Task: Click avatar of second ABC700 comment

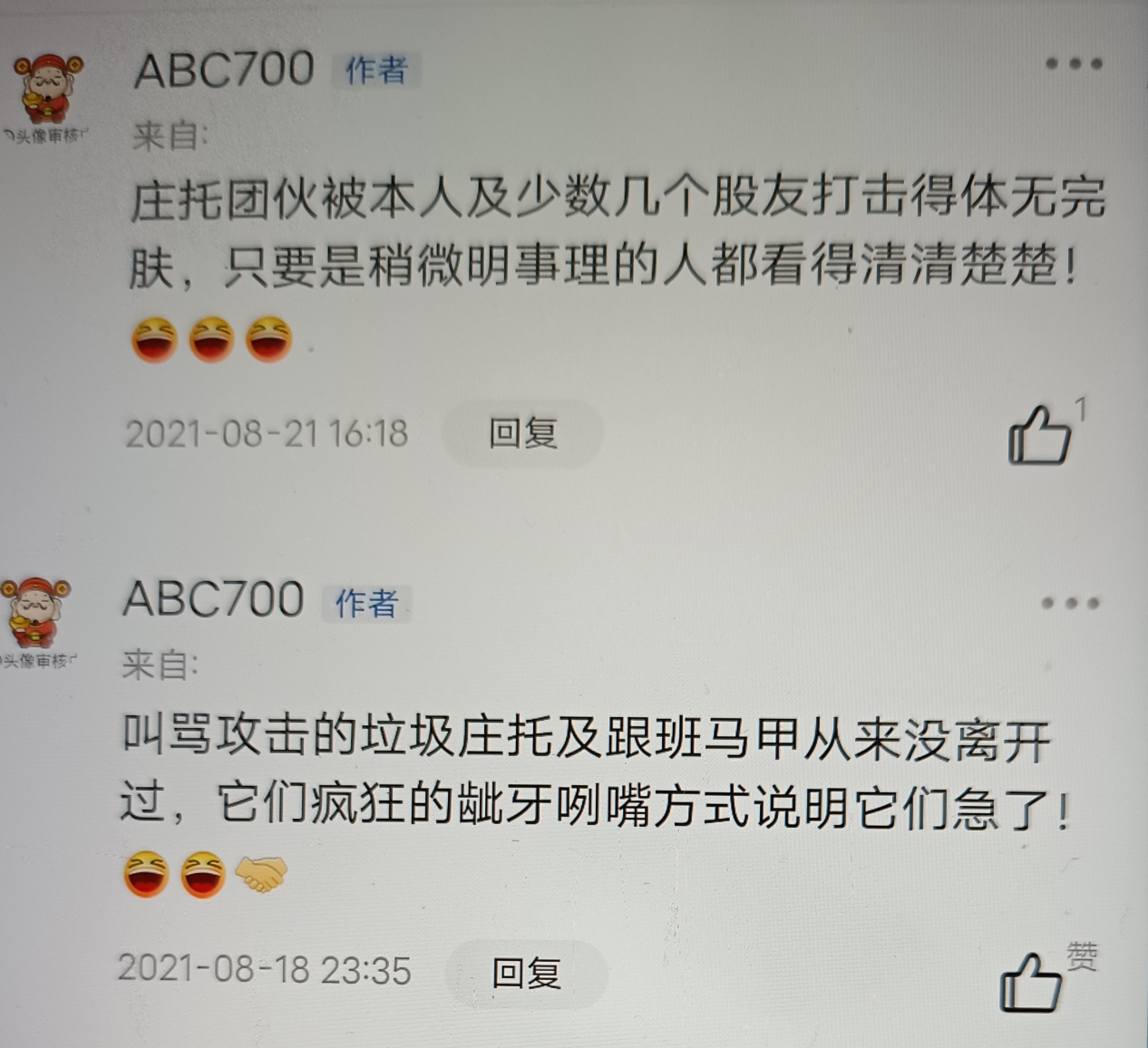Action: coord(36,622)
